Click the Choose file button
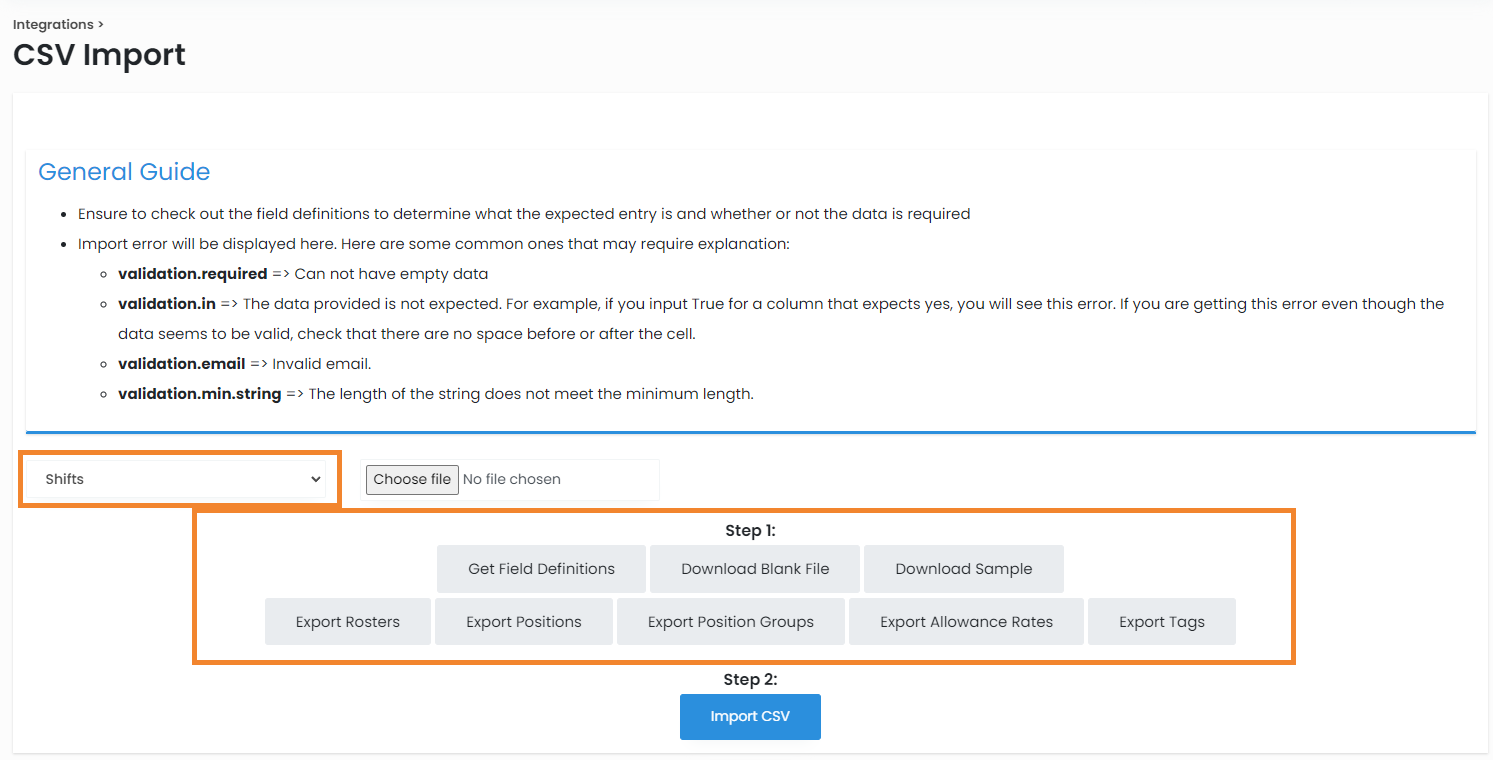1493x760 pixels. tap(412, 479)
